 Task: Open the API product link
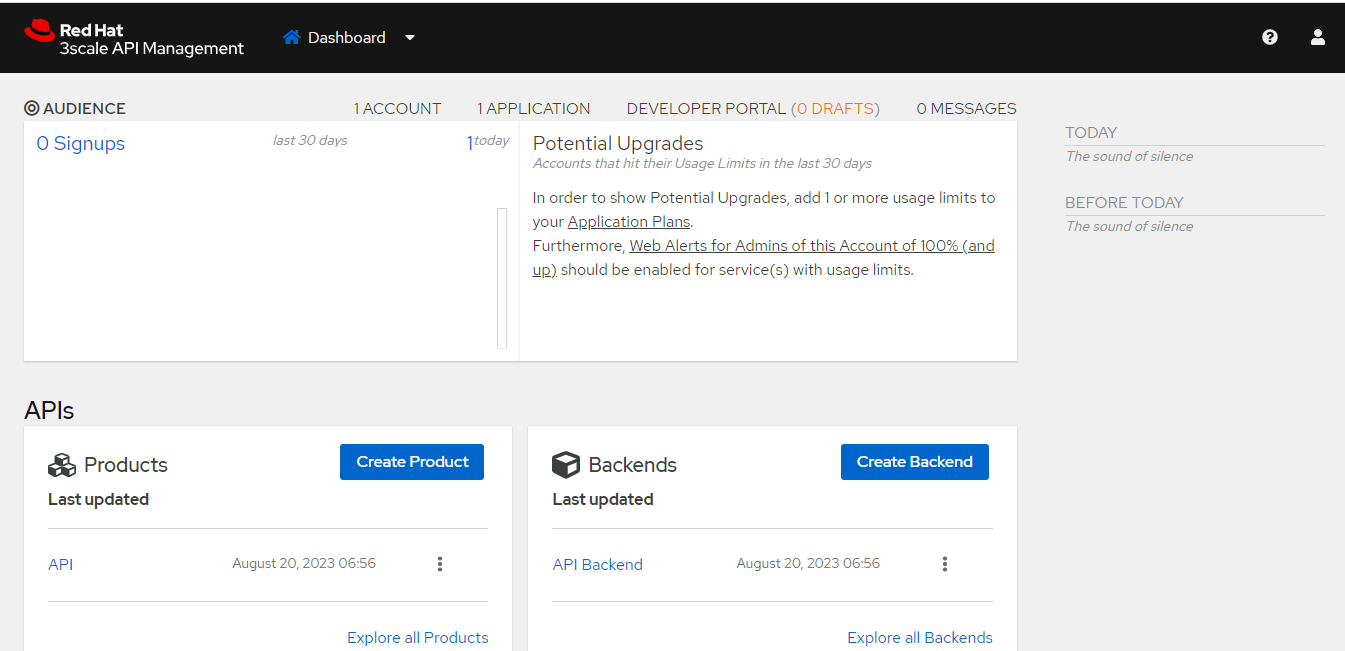[x=61, y=564]
